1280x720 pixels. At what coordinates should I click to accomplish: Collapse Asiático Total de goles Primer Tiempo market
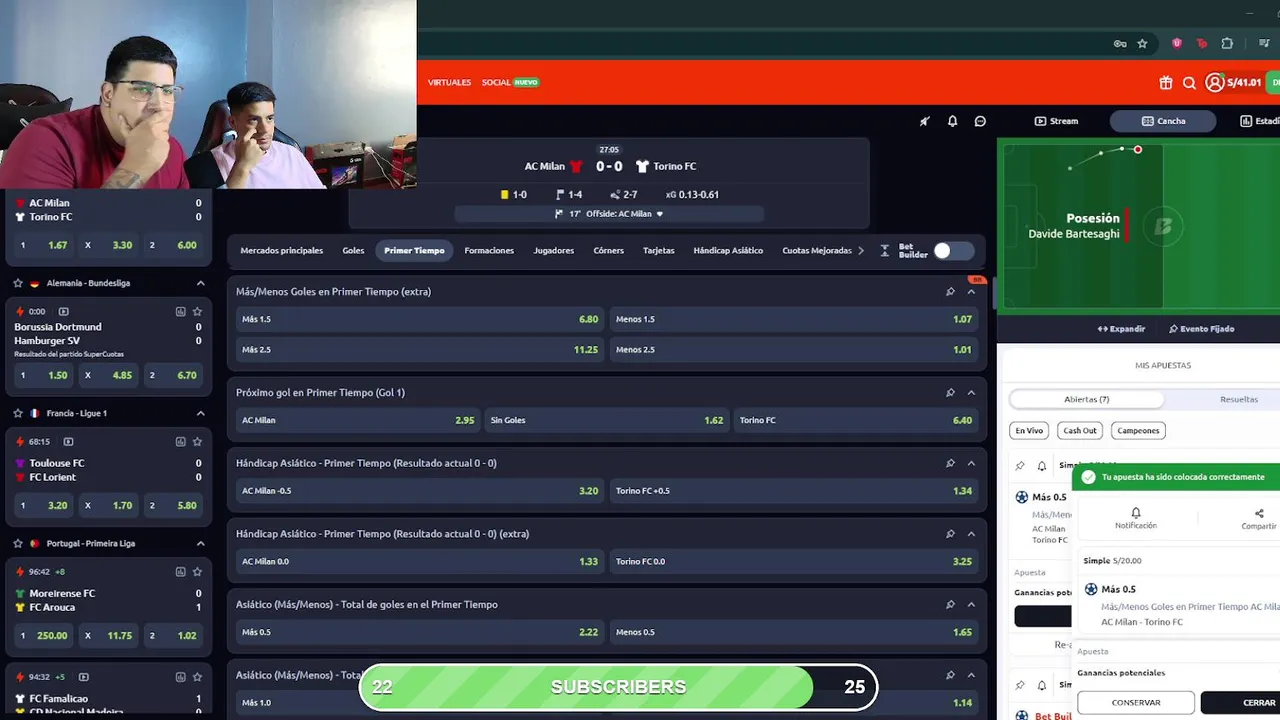(971, 605)
